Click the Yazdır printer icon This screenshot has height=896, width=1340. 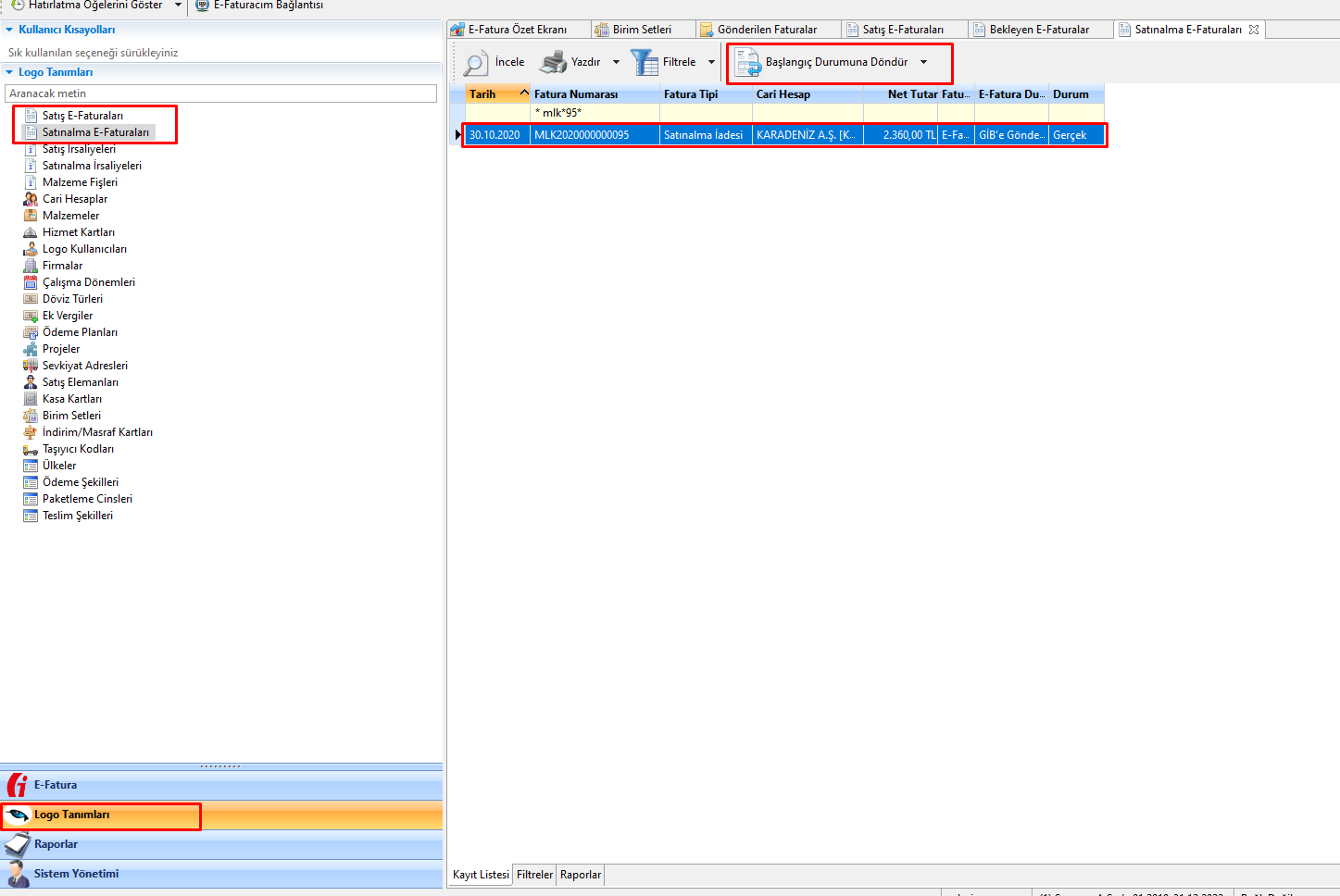[x=553, y=63]
